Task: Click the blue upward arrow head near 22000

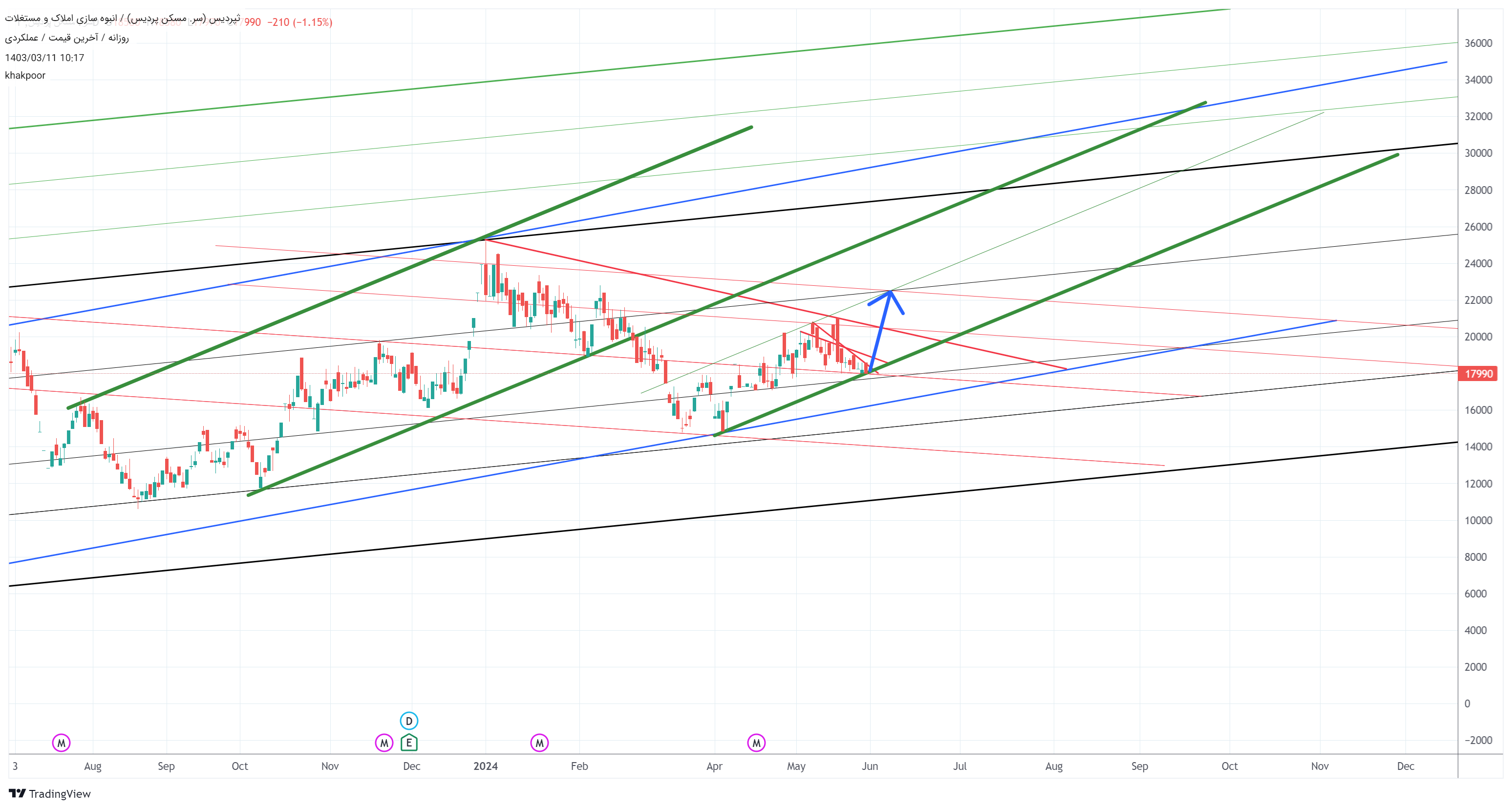Action: (x=890, y=294)
